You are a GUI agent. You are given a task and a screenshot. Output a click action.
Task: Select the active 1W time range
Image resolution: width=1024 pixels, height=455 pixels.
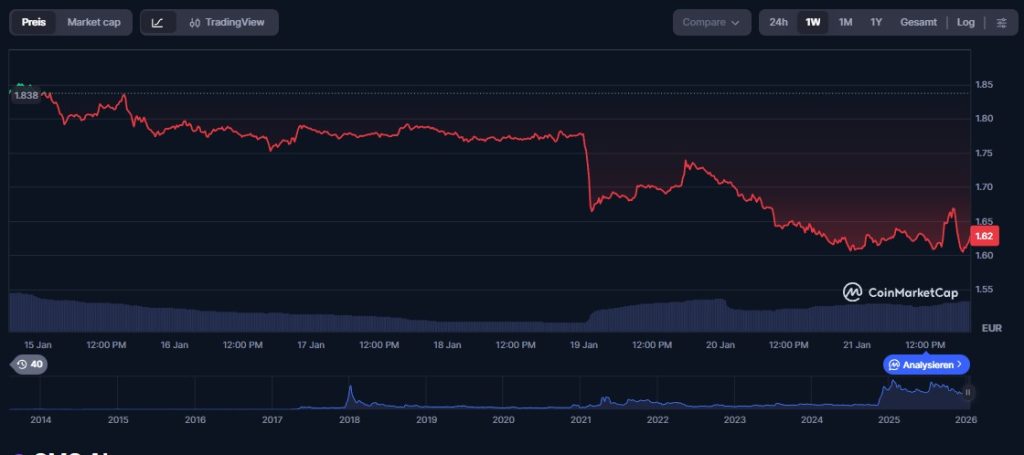813,22
